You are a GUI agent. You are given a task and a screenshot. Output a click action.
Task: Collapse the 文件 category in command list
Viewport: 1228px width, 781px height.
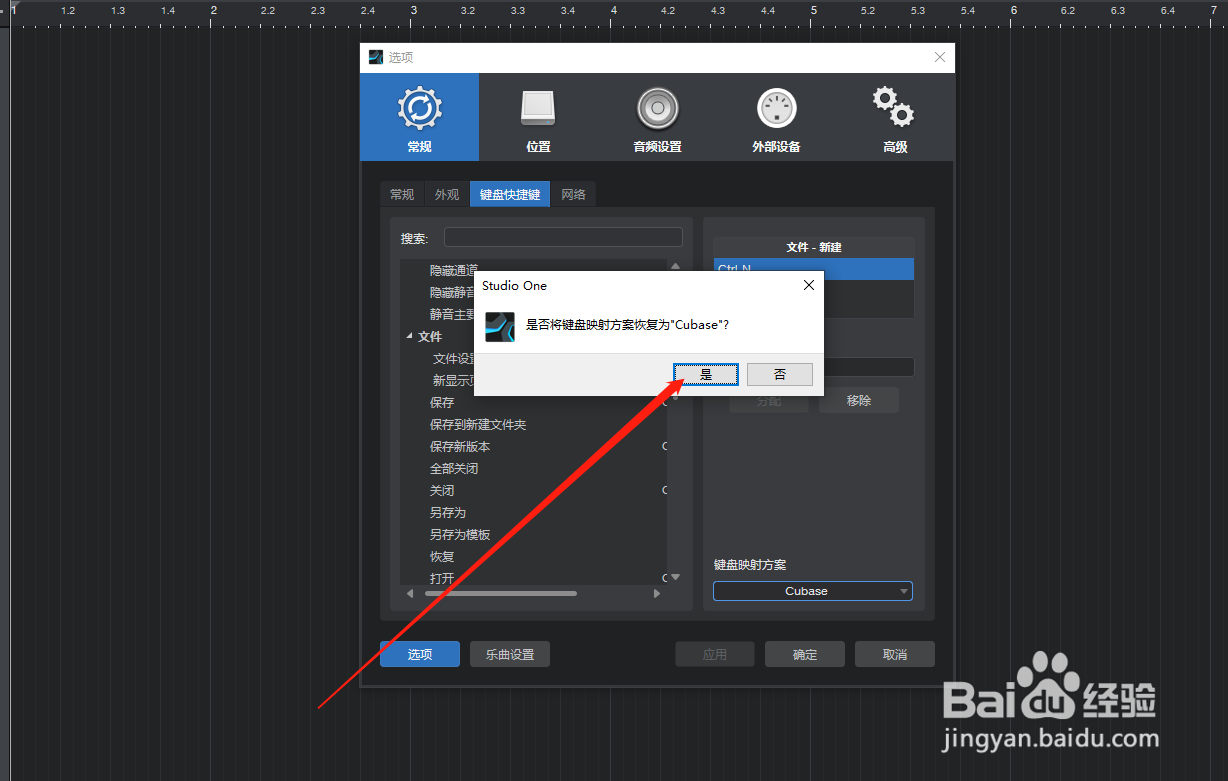pos(409,336)
